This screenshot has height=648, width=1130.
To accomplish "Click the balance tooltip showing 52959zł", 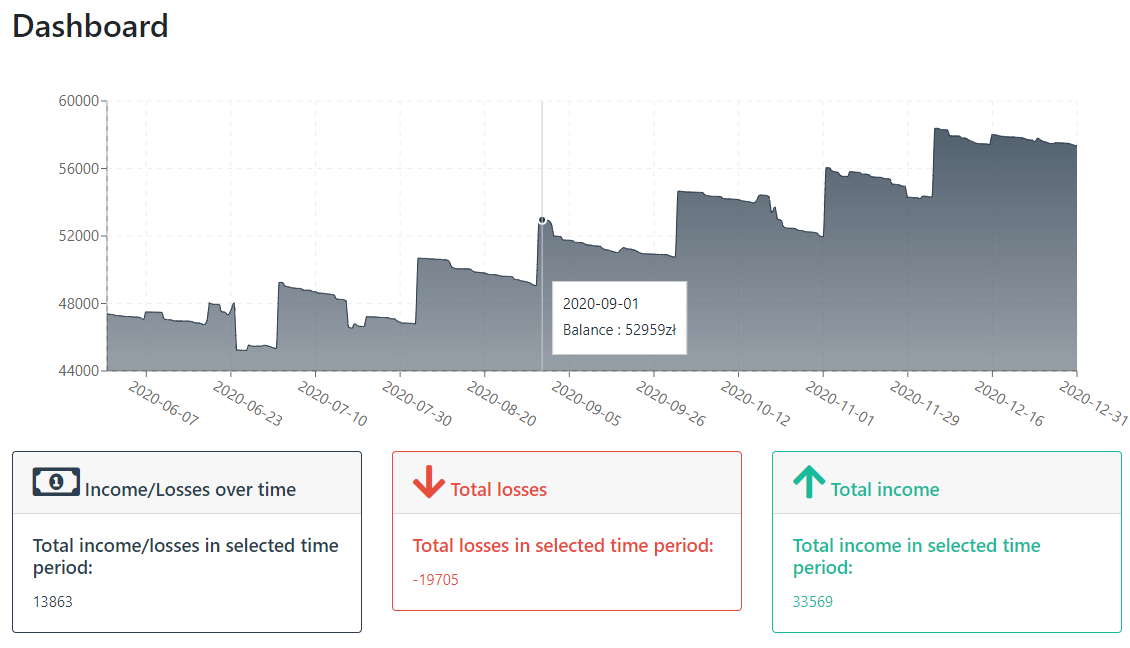I will [x=619, y=317].
